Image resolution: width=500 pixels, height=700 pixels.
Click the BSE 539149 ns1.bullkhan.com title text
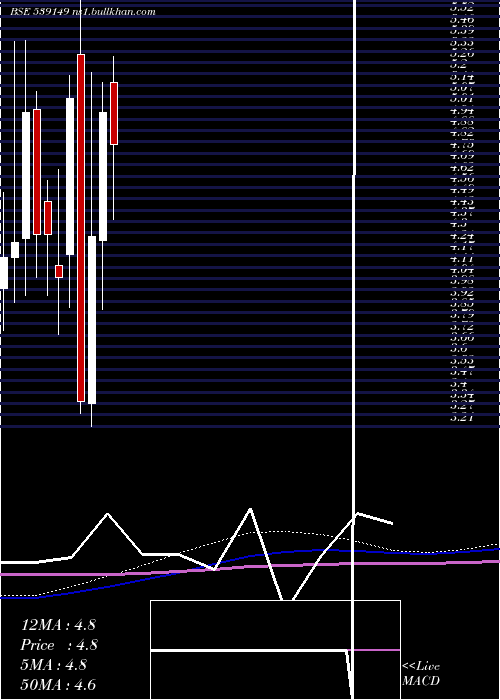[x=83, y=12]
